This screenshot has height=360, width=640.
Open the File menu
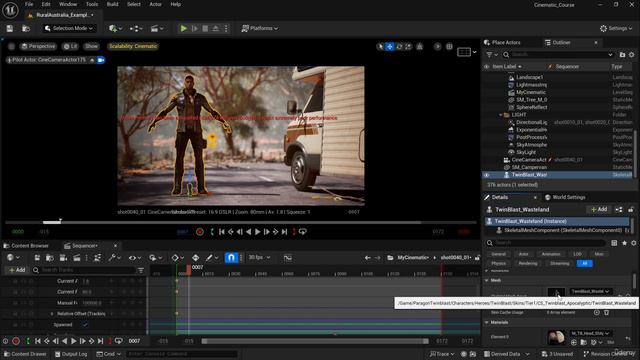click(29, 4)
